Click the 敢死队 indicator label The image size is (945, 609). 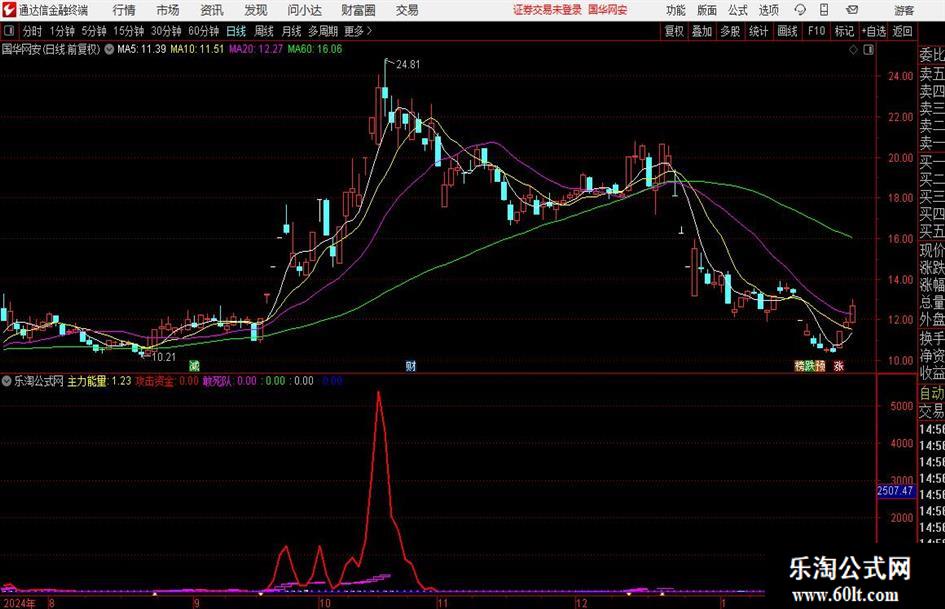point(218,381)
